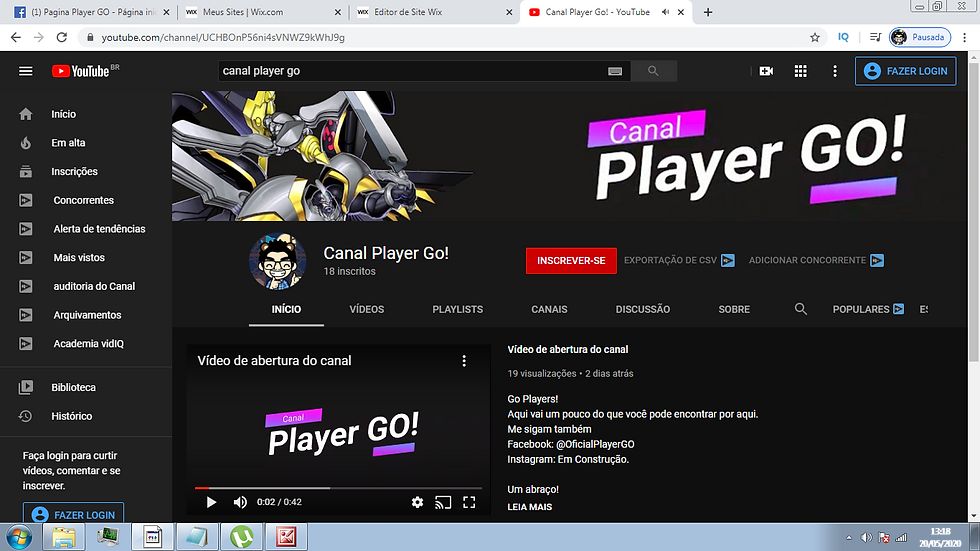Switch to Meus Sites Wix.com tab

[x=262, y=12]
